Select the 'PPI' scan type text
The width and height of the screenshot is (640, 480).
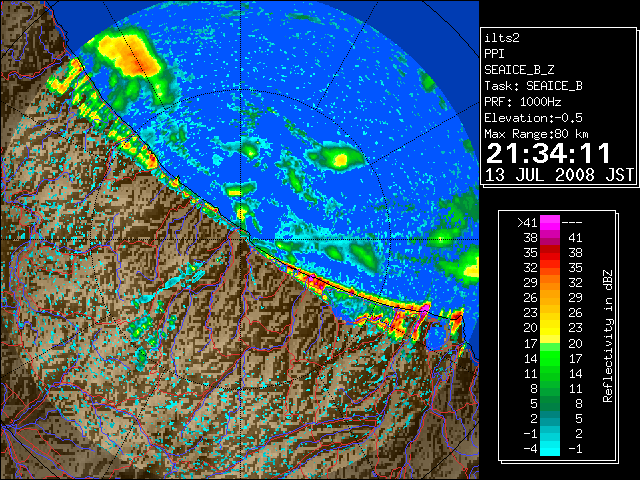tap(494, 54)
